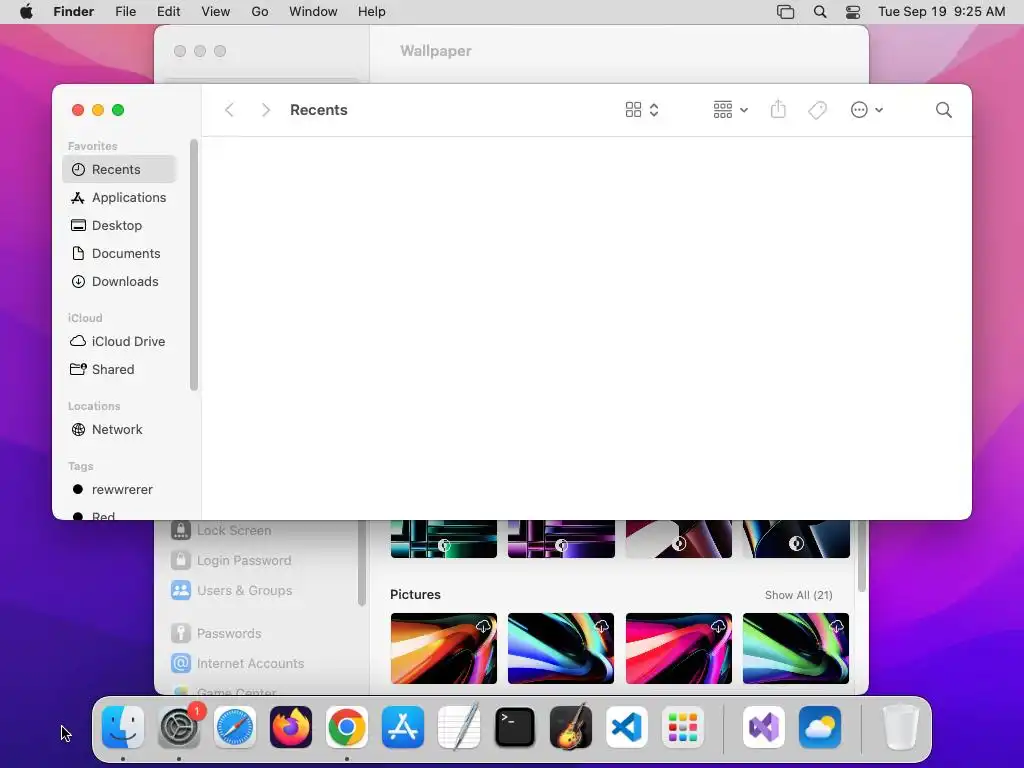This screenshot has width=1024, height=768.
Task: Open the File menu
Action: click(125, 12)
